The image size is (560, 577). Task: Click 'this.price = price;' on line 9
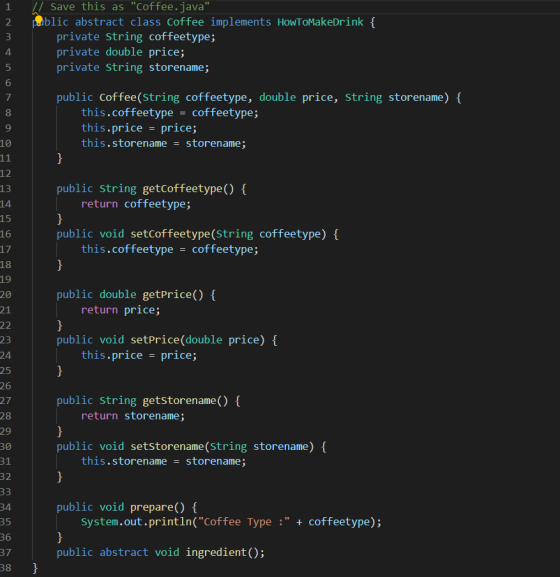tap(139, 128)
